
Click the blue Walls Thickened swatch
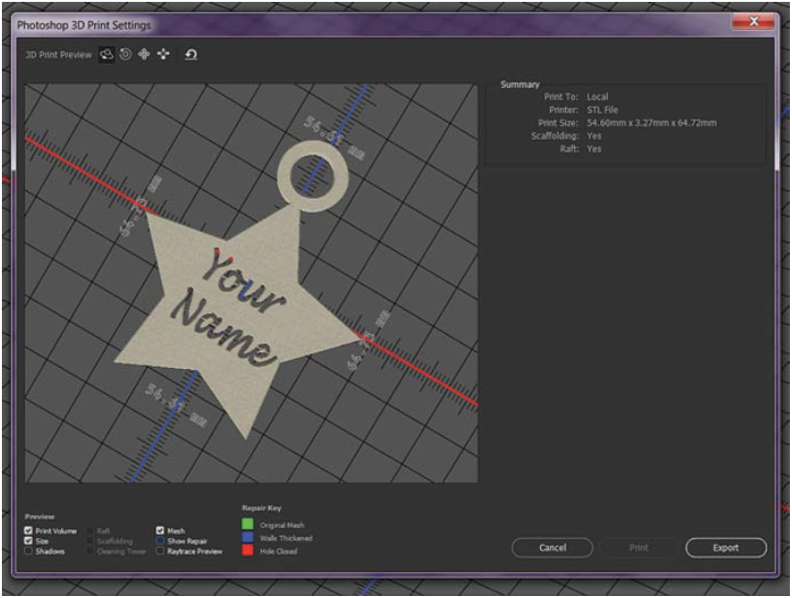247,538
